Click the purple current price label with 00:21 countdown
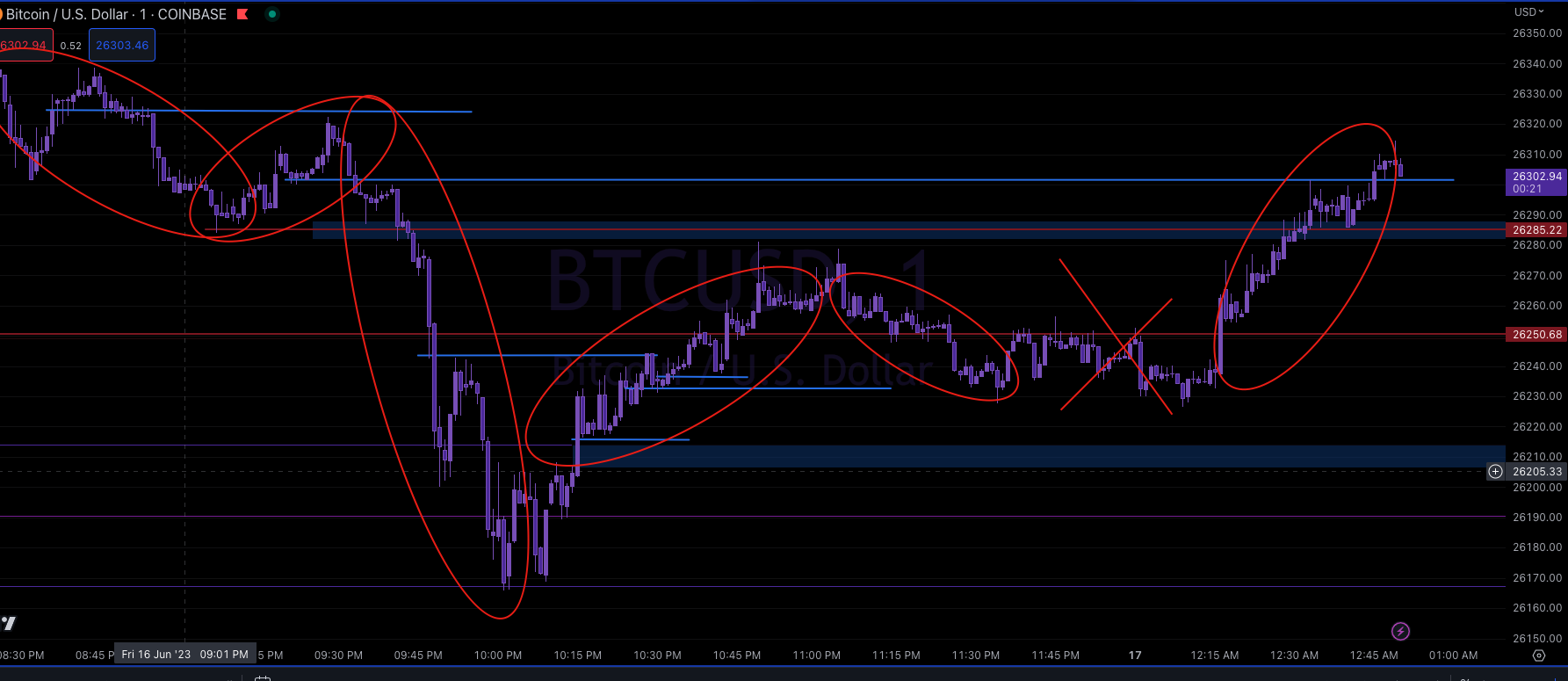The width and height of the screenshot is (1568, 681). coord(1536,182)
